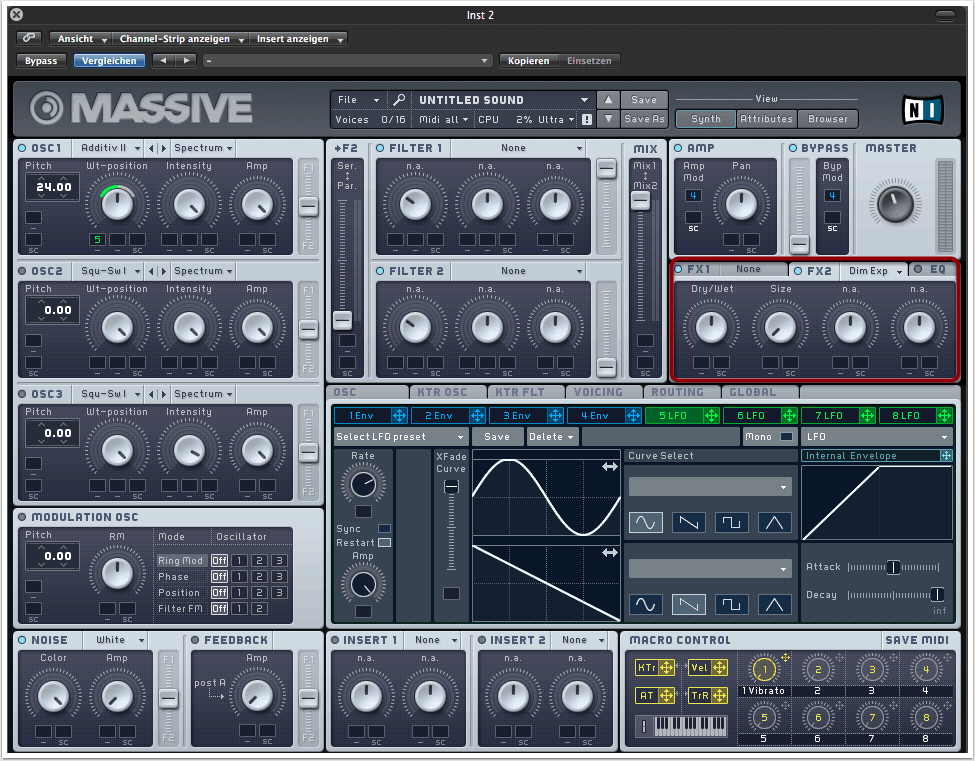The height and width of the screenshot is (761, 975).
Task: Select the triangle wave shape in the lower curve row
Action: [774, 604]
